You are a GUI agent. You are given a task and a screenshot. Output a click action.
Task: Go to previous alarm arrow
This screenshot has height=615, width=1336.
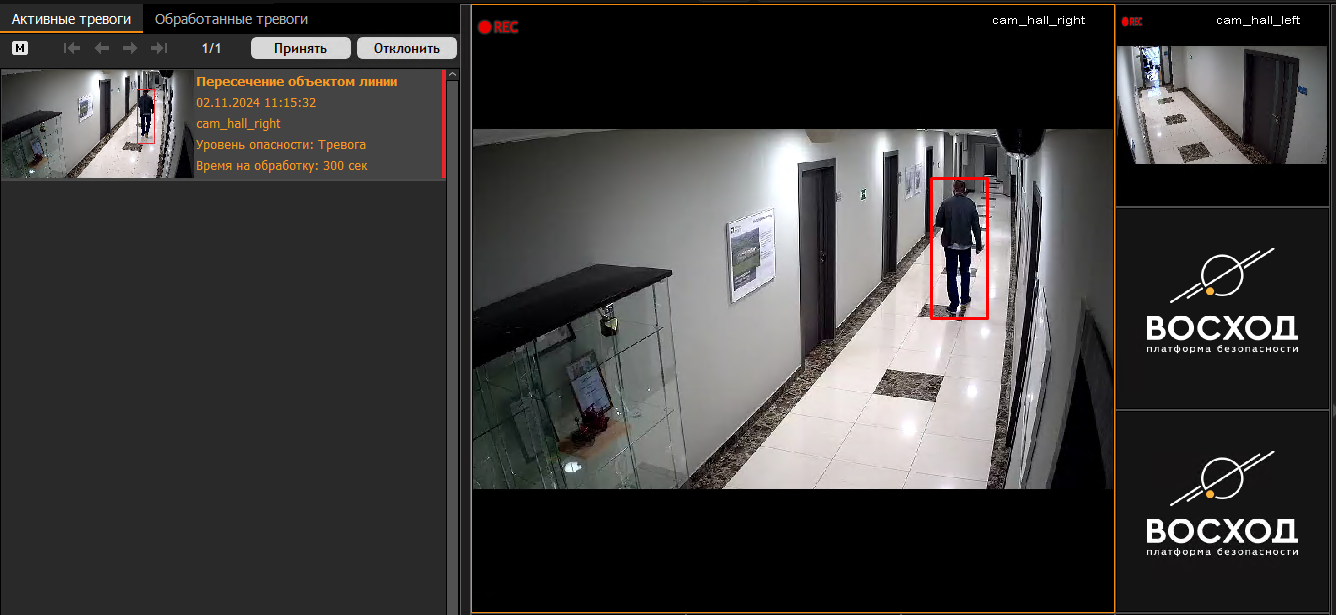tap(101, 48)
